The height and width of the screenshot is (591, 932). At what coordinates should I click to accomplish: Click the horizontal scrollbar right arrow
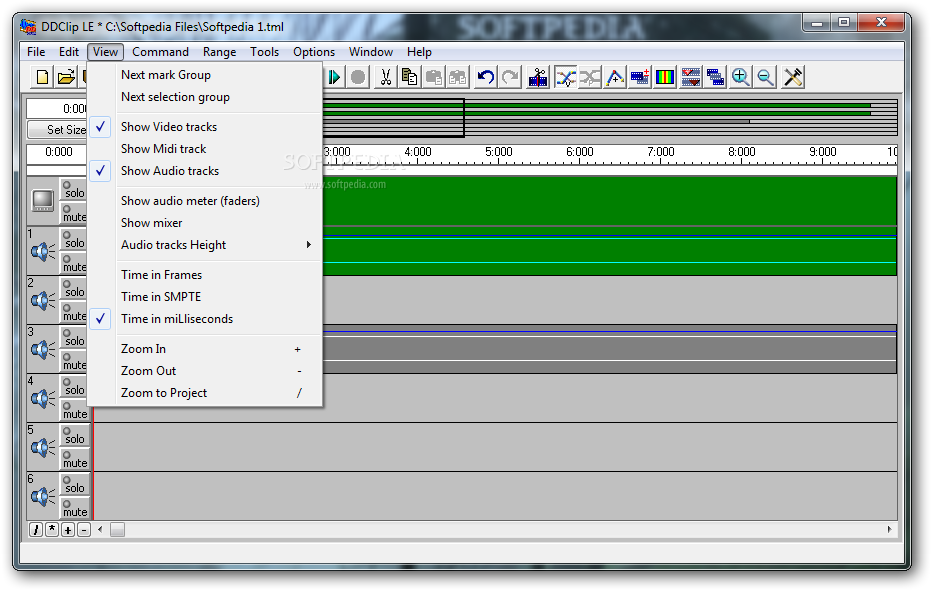click(890, 529)
